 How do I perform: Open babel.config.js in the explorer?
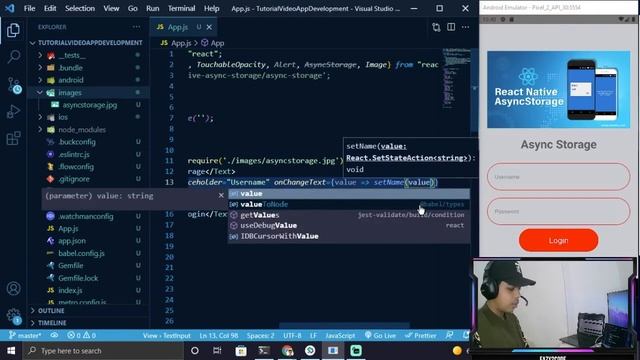tap(81, 253)
